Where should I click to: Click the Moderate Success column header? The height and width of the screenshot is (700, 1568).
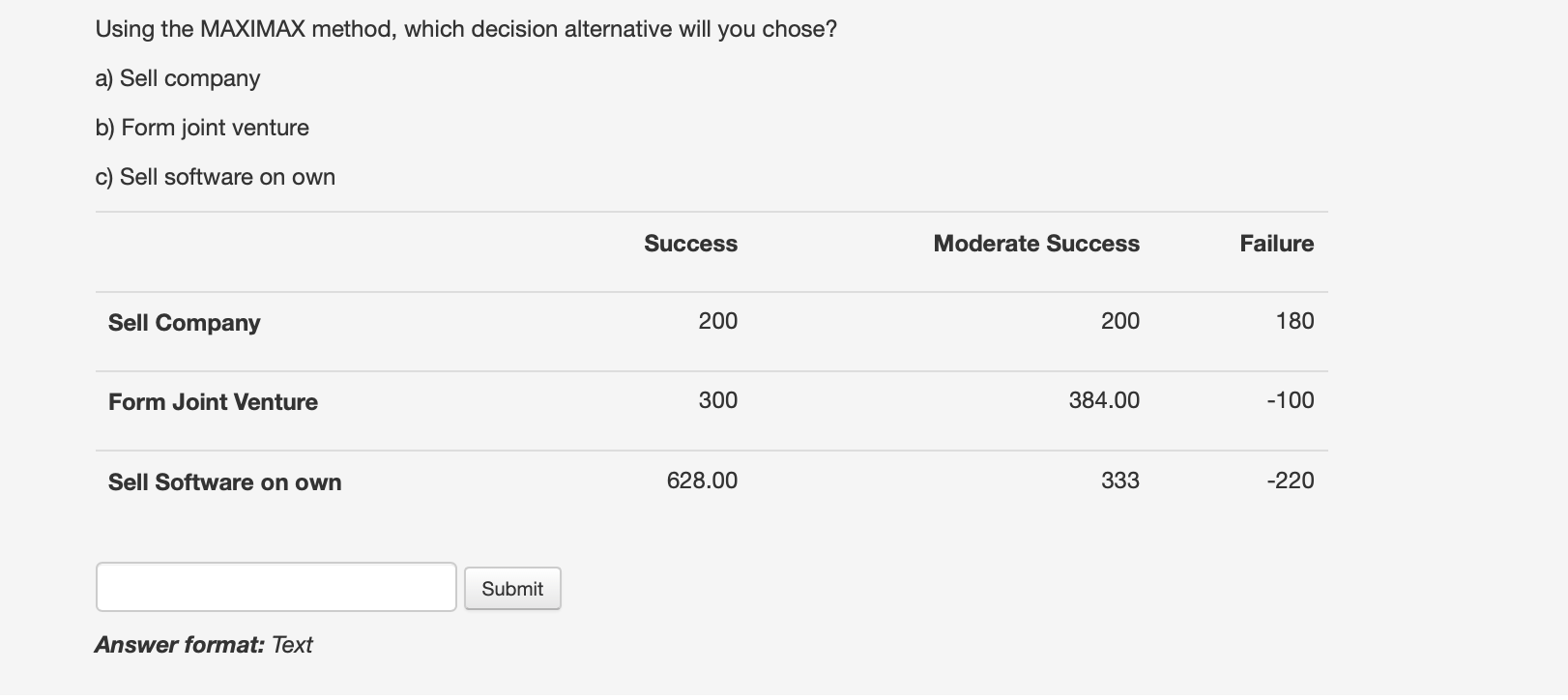tap(1035, 244)
